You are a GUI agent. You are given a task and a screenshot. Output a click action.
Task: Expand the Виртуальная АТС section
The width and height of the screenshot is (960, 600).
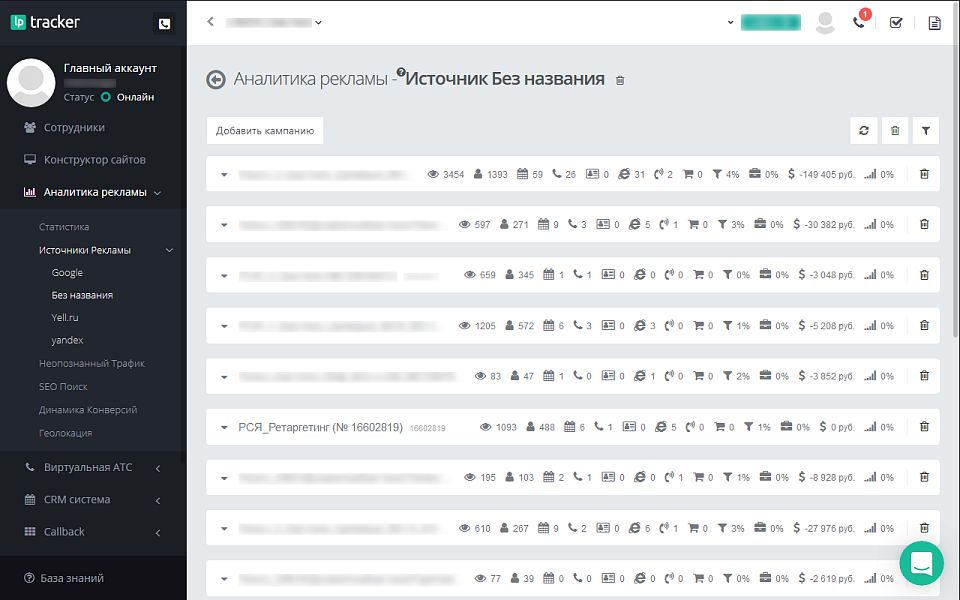[90, 467]
